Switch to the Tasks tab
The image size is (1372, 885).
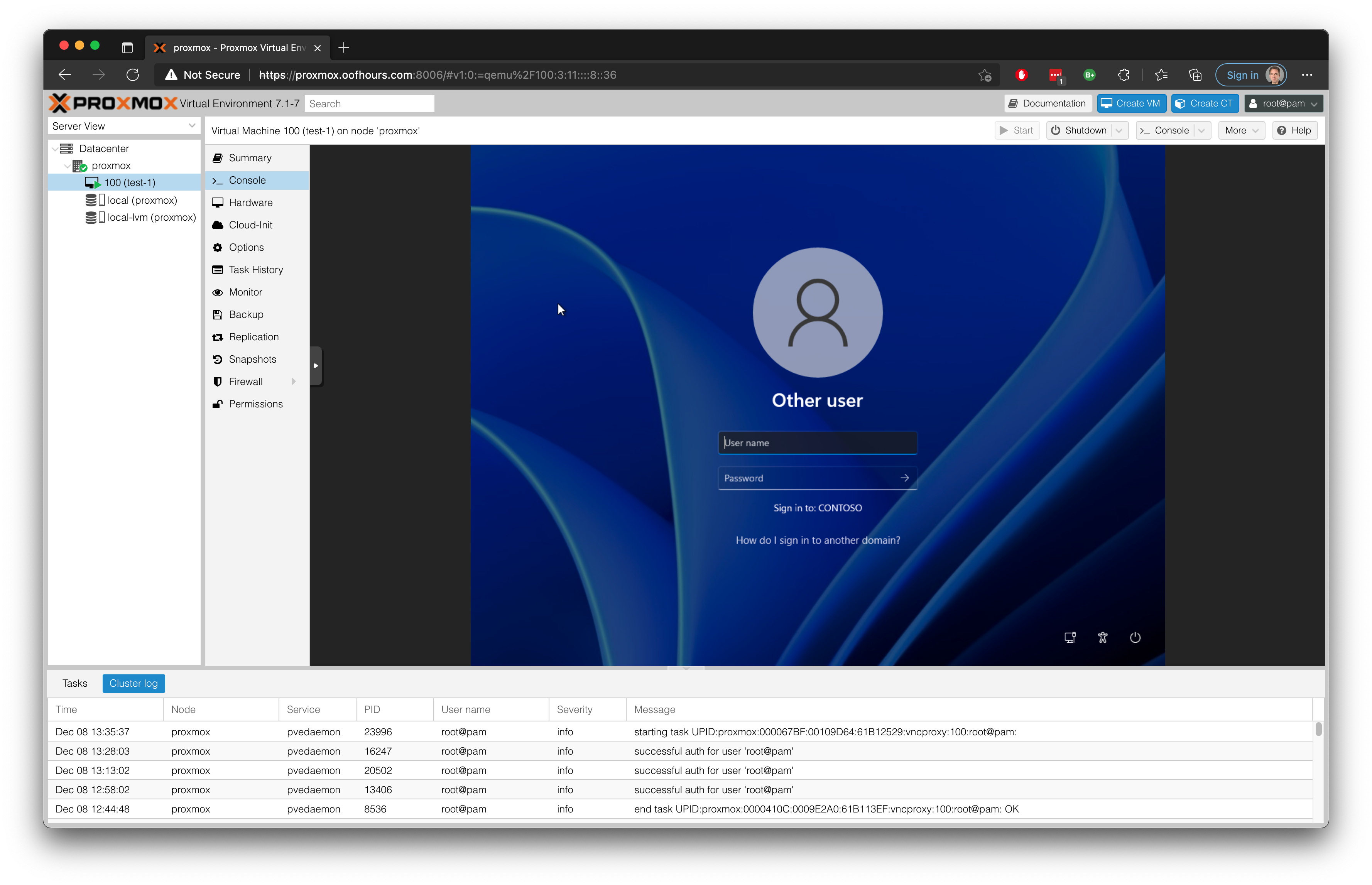75,683
